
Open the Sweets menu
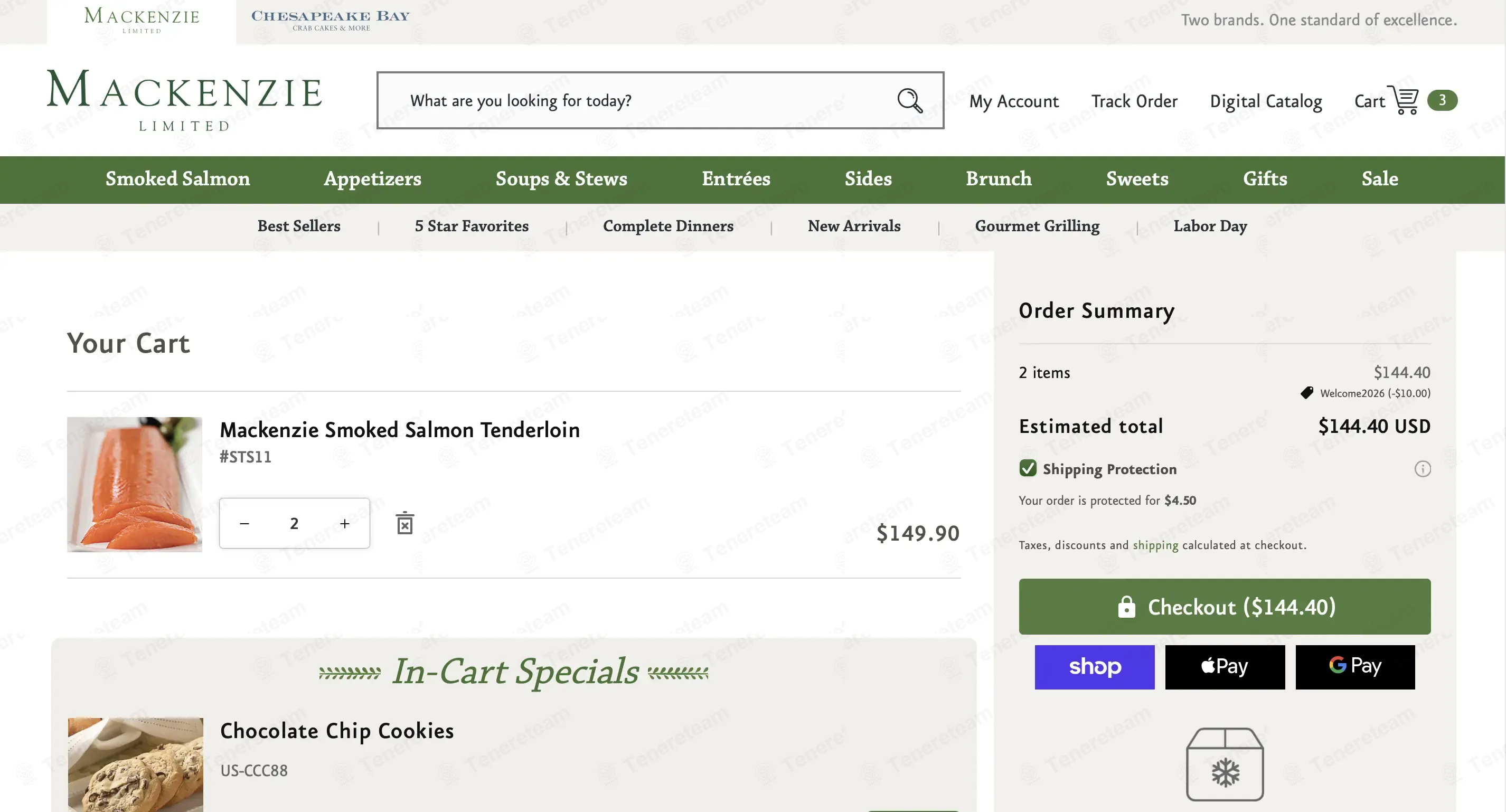[x=1137, y=179]
